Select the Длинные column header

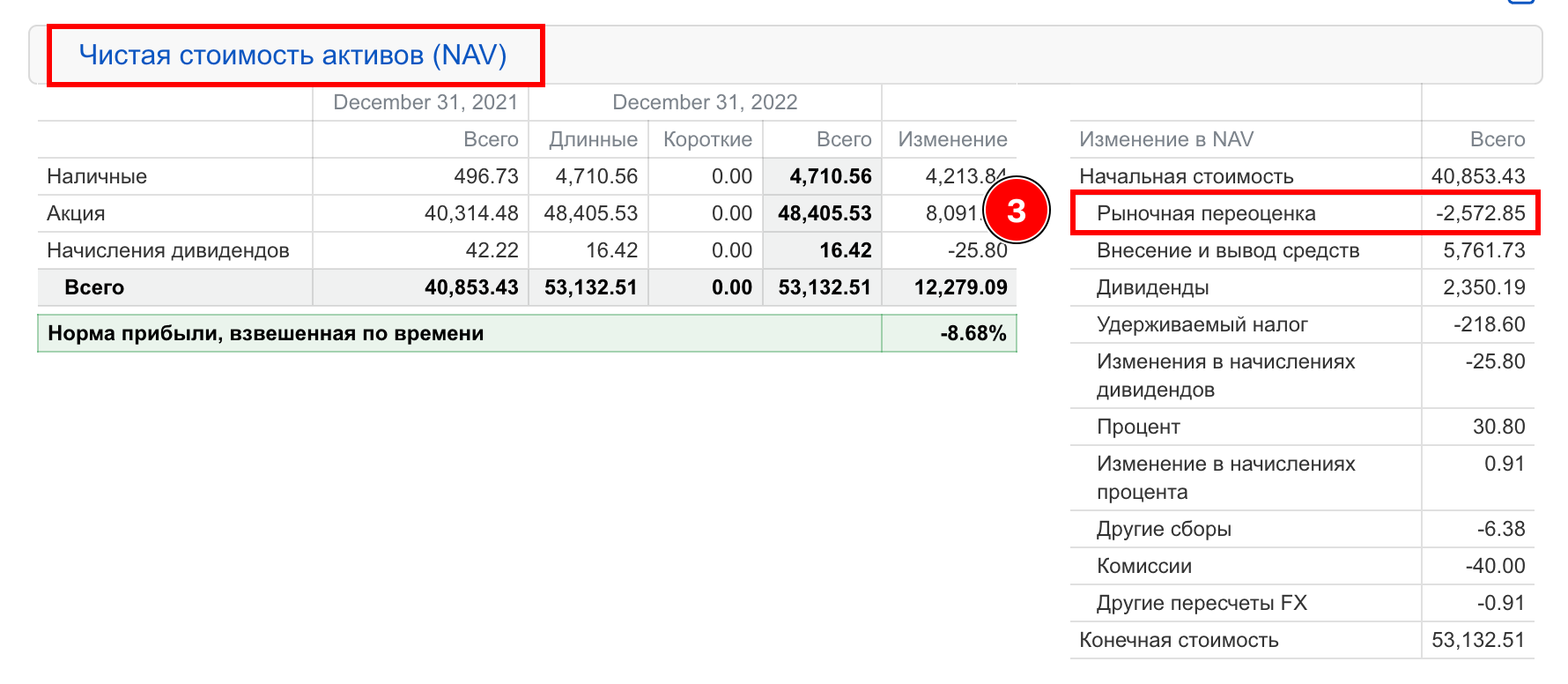coord(593,139)
